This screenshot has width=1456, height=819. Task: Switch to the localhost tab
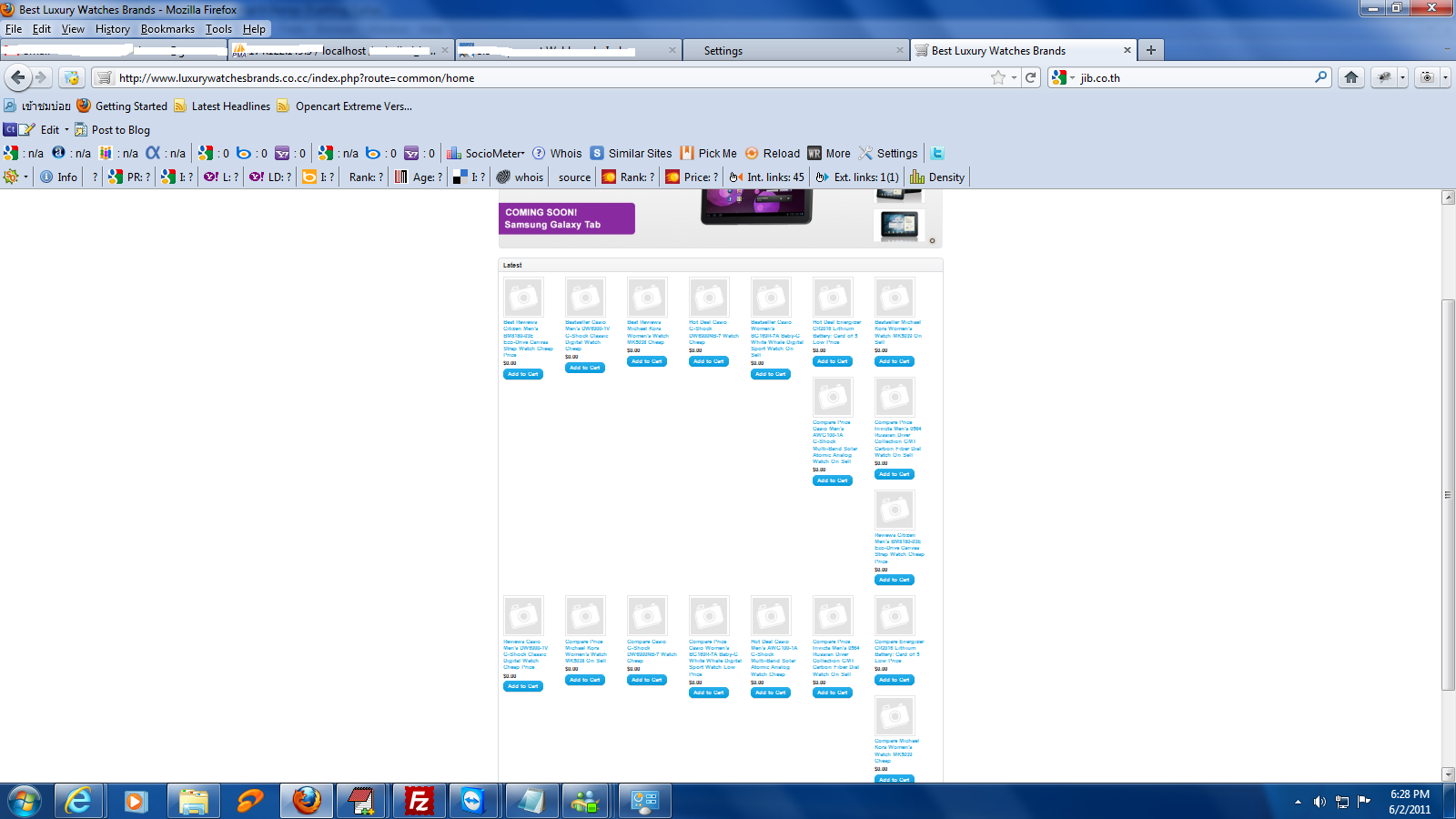pos(341,51)
